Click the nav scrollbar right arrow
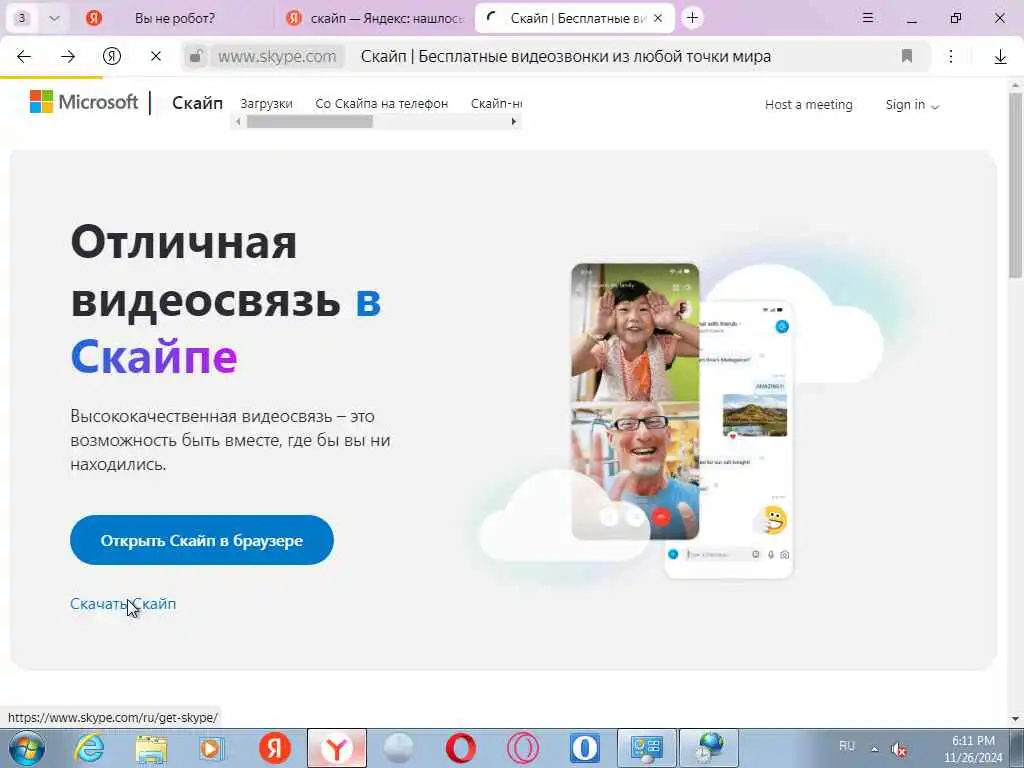 (x=514, y=121)
